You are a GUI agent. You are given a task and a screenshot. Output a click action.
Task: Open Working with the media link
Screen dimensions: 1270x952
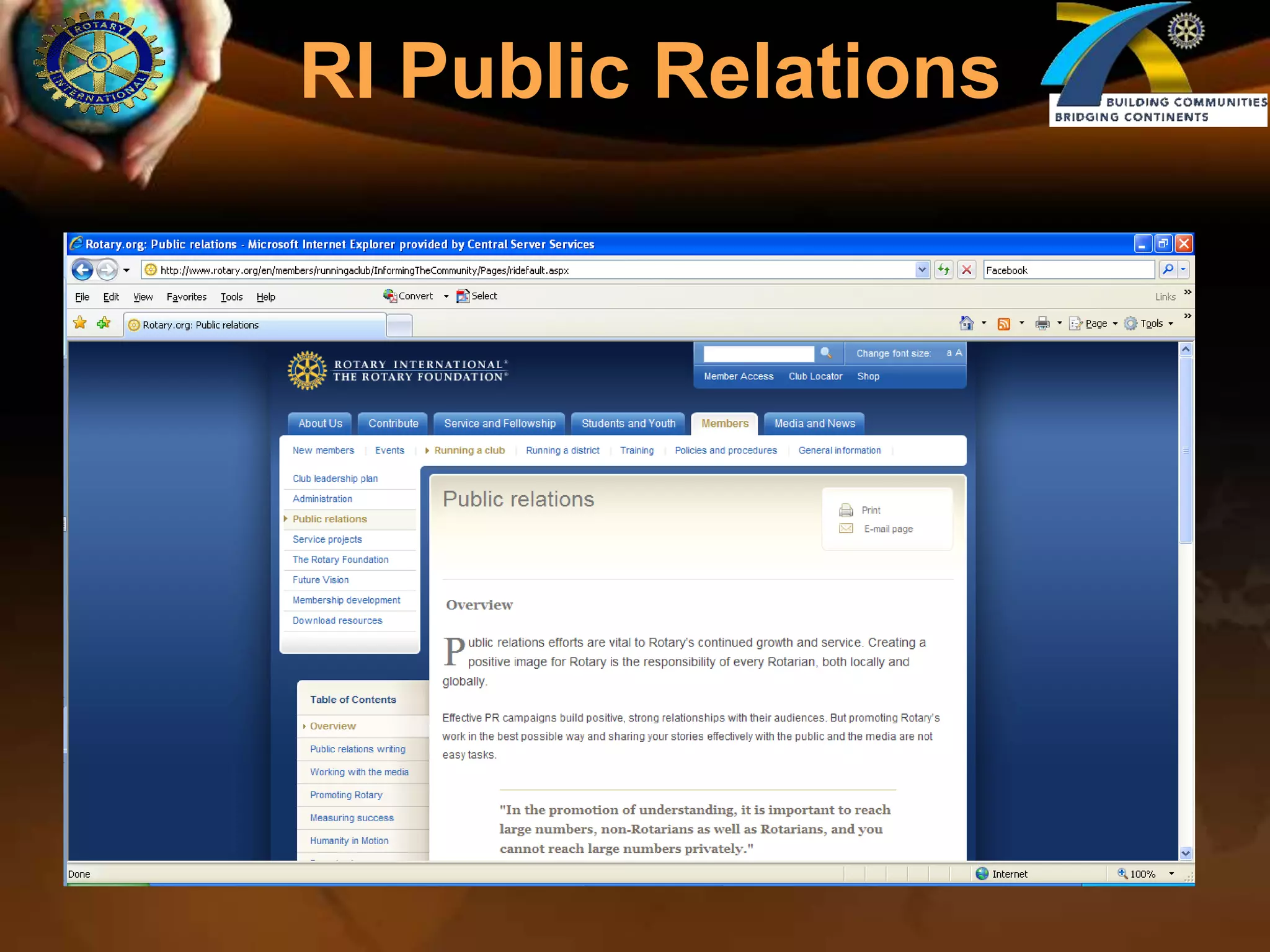[x=359, y=772]
